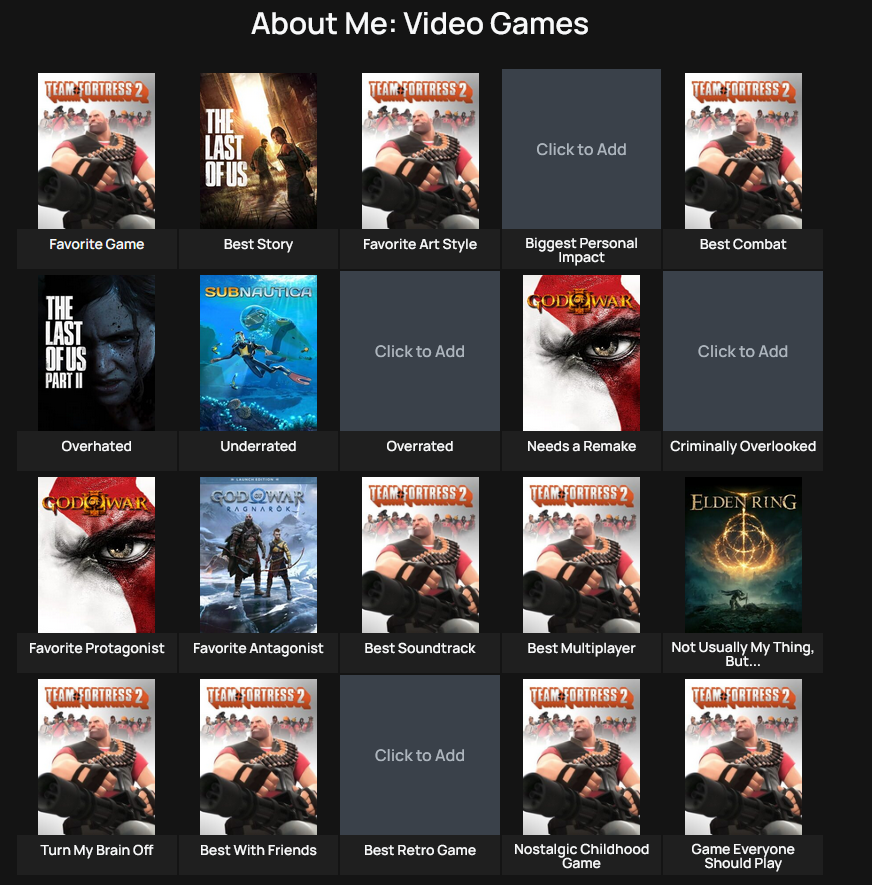This screenshot has width=872, height=885.
Task: Click the Game Everyone Should Play label
Action: [743, 856]
